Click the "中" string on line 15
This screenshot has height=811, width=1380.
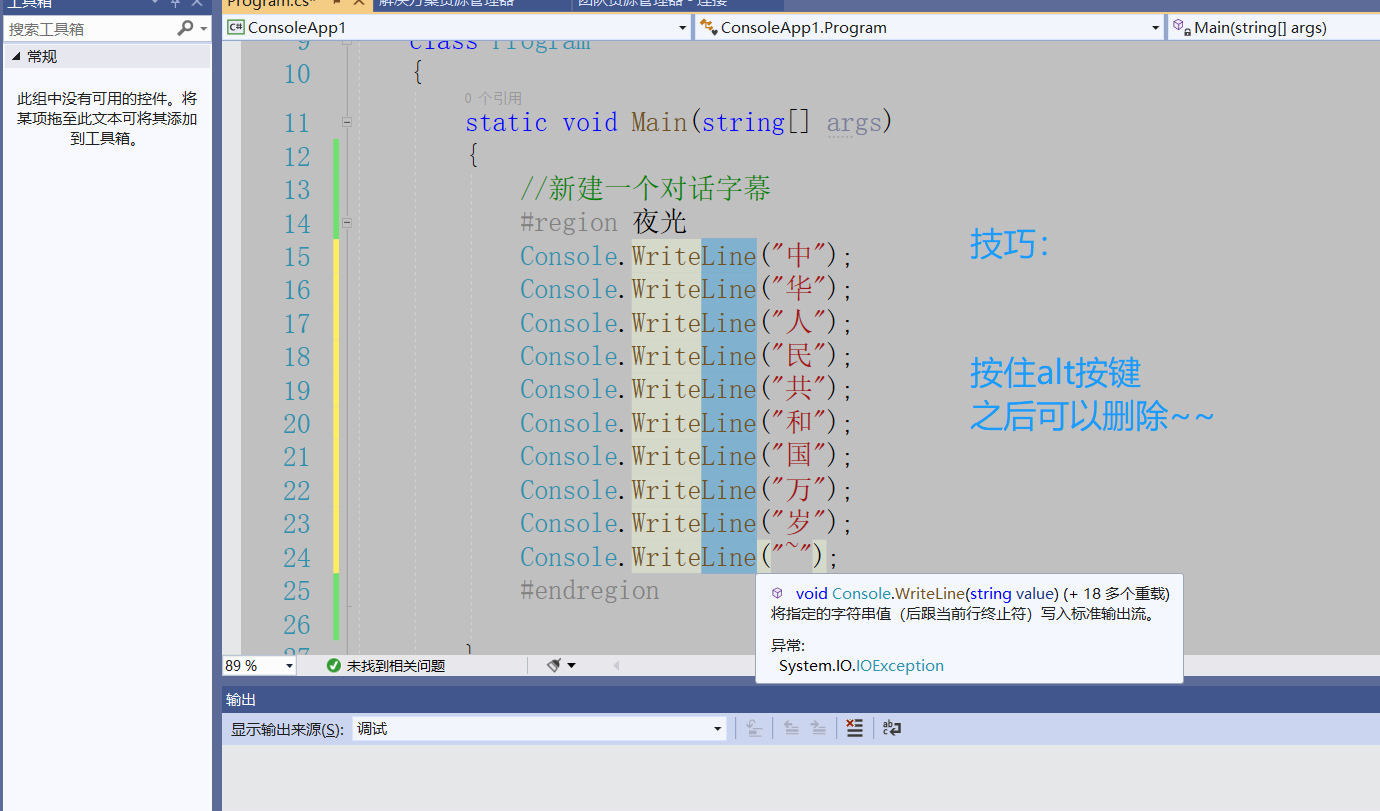click(798, 256)
